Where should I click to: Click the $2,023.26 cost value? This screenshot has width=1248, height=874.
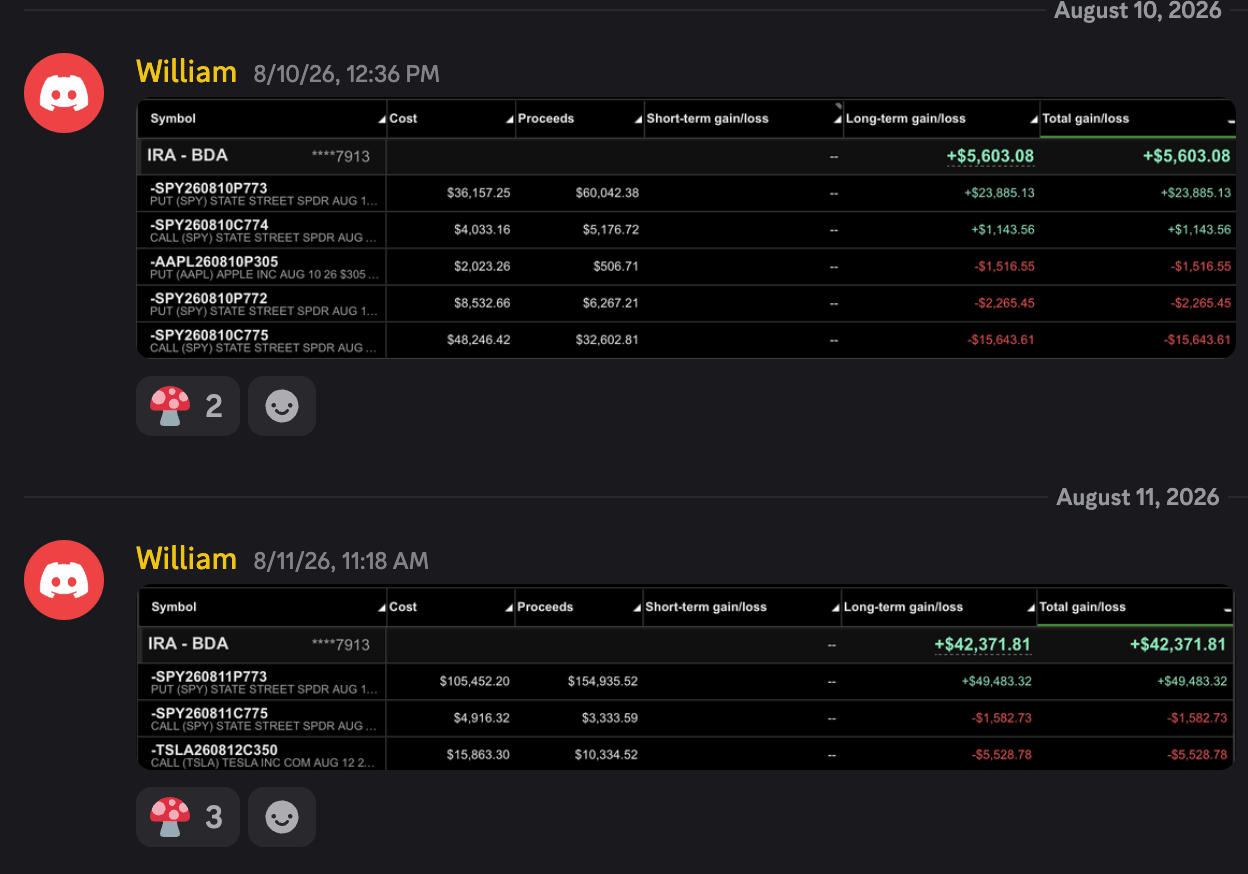coord(482,266)
